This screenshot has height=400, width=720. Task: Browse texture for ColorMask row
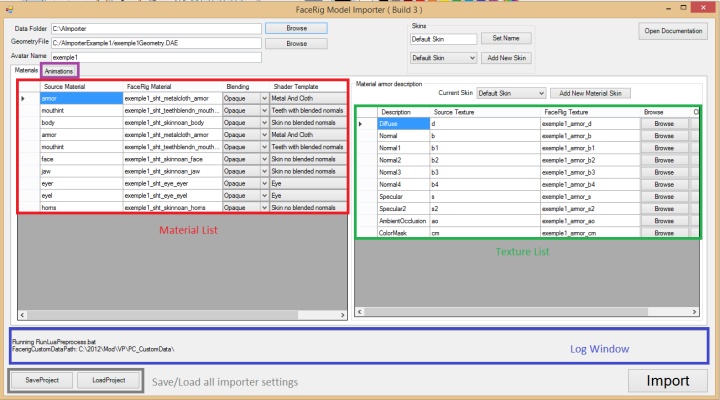click(x=664, y=233)
